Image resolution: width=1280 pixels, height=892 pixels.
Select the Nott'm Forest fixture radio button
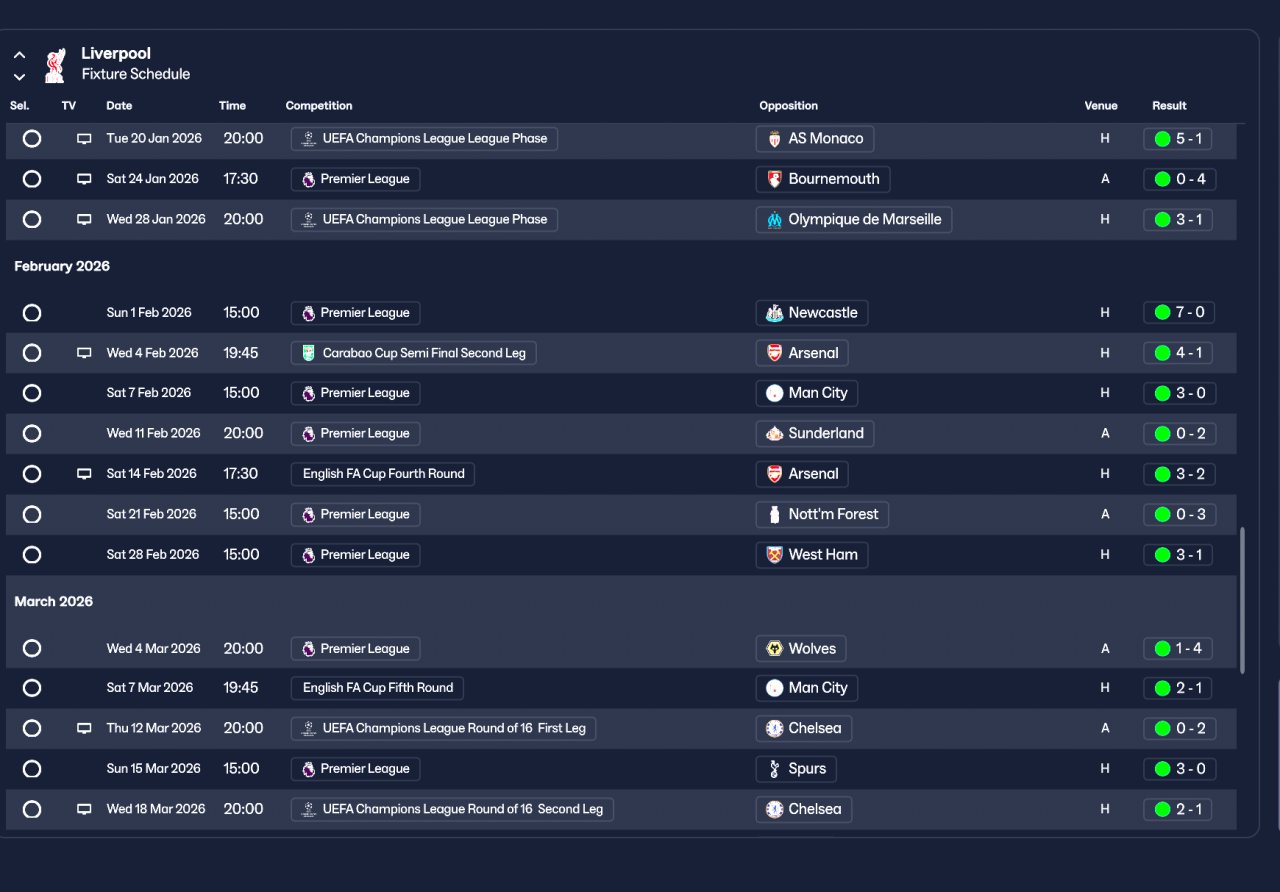tap(32, 515)
